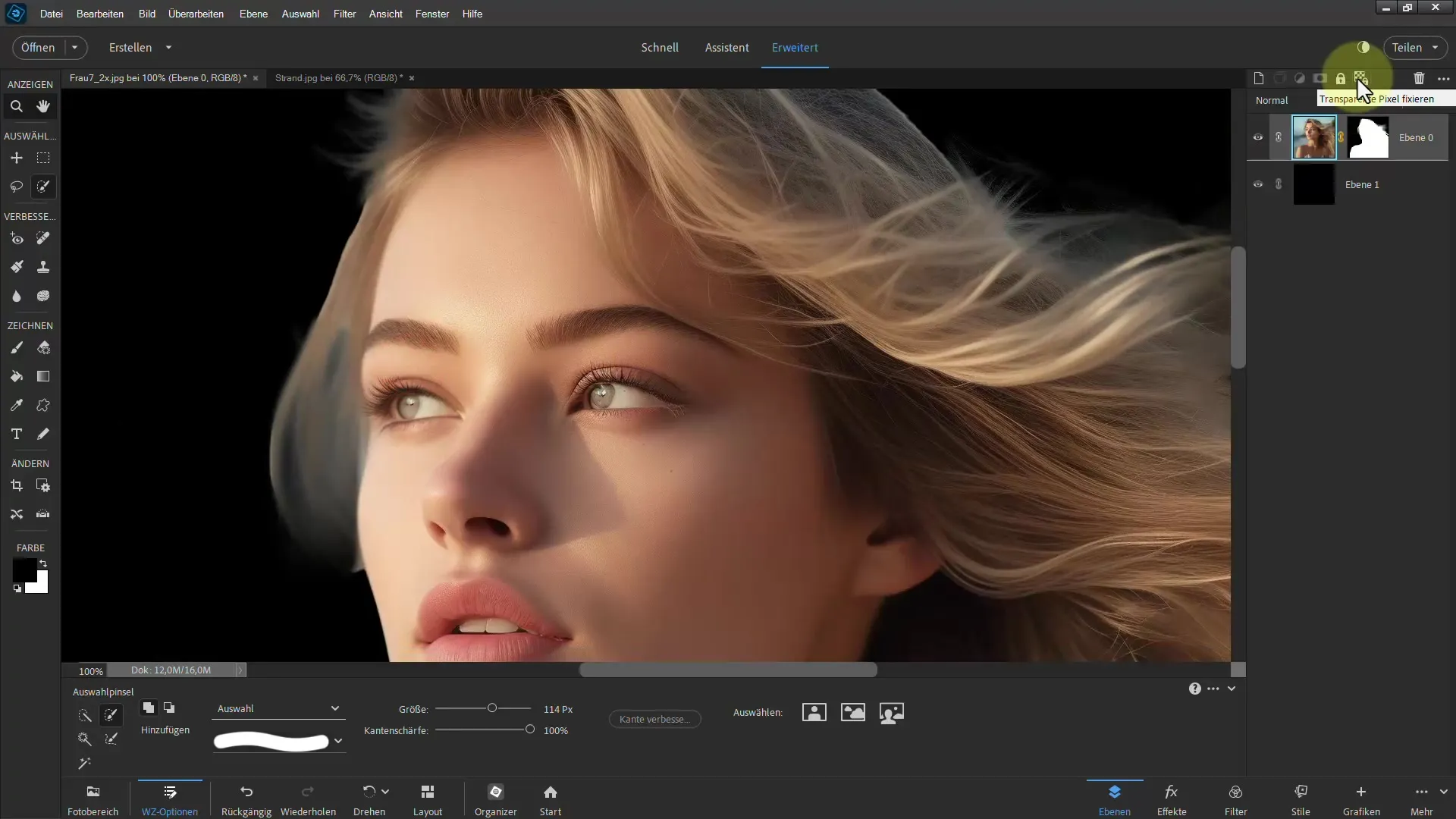Select the Sponge tool

(43, 296)
